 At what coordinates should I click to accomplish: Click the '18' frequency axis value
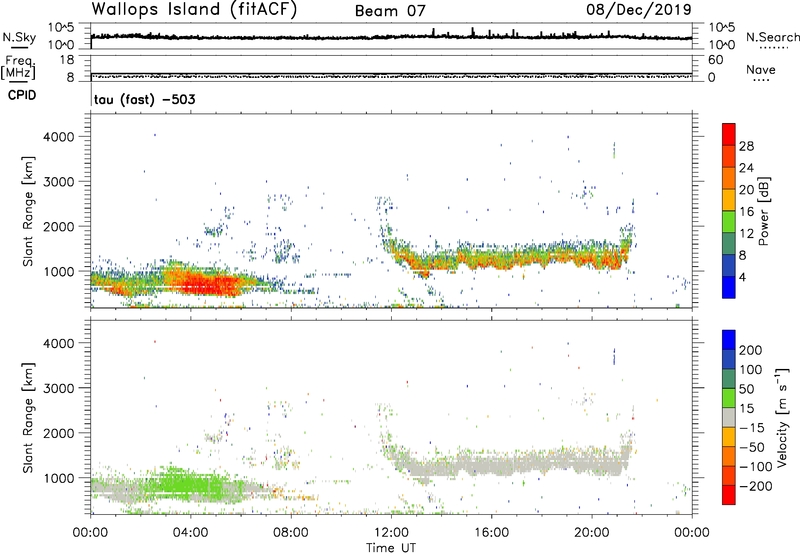[67, 60]
